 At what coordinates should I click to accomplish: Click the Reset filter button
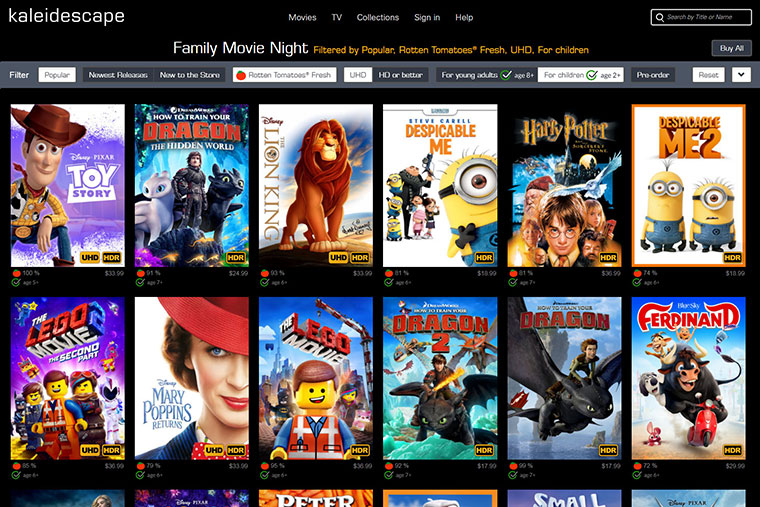(708, 75)
